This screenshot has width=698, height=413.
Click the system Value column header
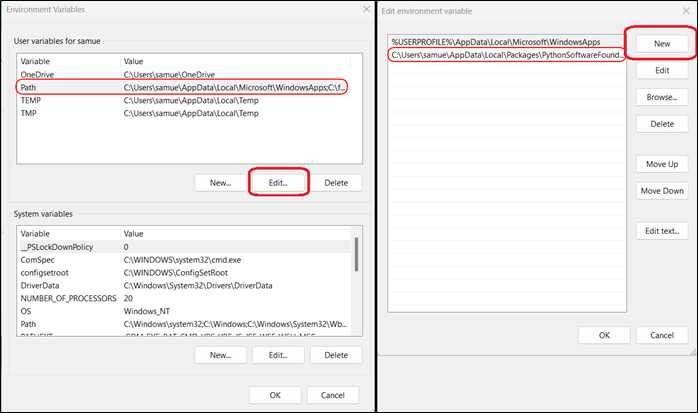click(235, 234)
